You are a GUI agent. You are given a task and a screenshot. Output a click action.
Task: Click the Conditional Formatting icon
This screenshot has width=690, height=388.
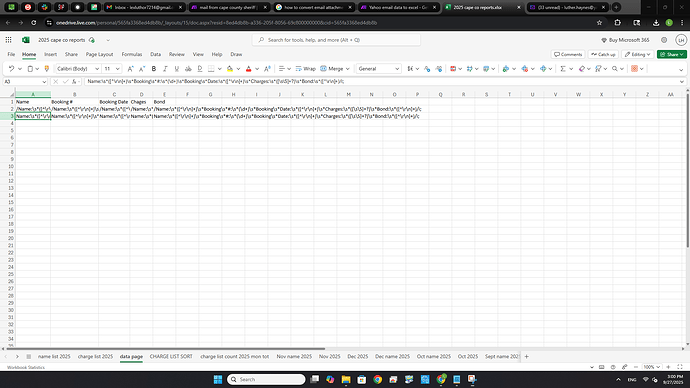(x=453, y=69)
